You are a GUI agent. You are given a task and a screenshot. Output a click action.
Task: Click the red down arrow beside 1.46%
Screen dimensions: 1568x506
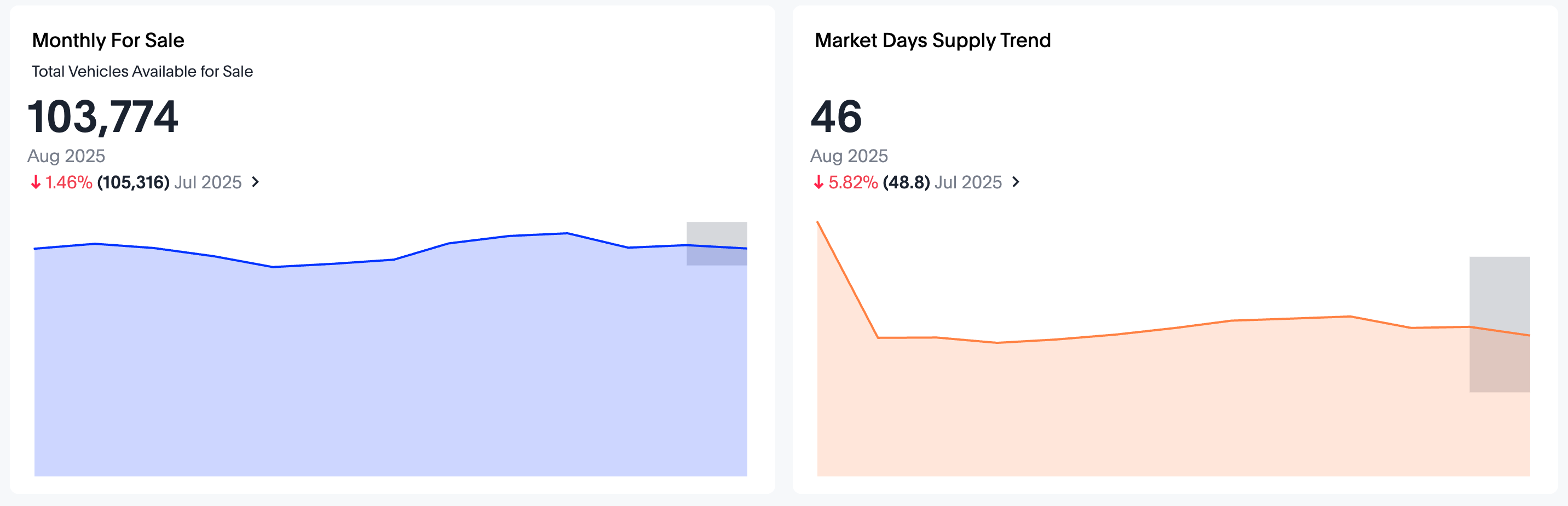[x=36, y=182]
